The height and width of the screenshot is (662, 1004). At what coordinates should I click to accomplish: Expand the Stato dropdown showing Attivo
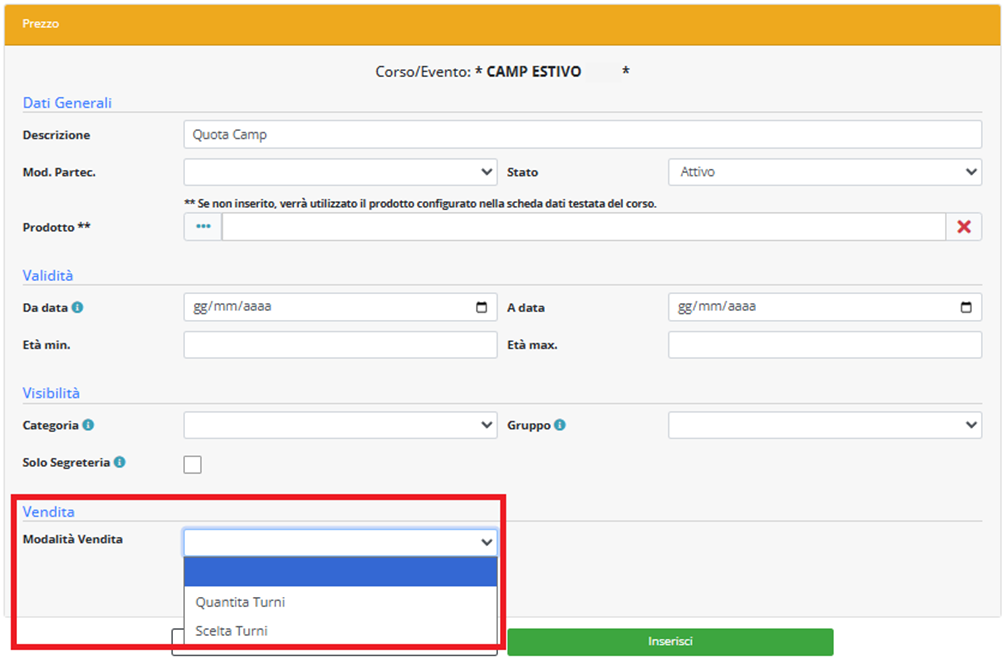tap(824, 172)
